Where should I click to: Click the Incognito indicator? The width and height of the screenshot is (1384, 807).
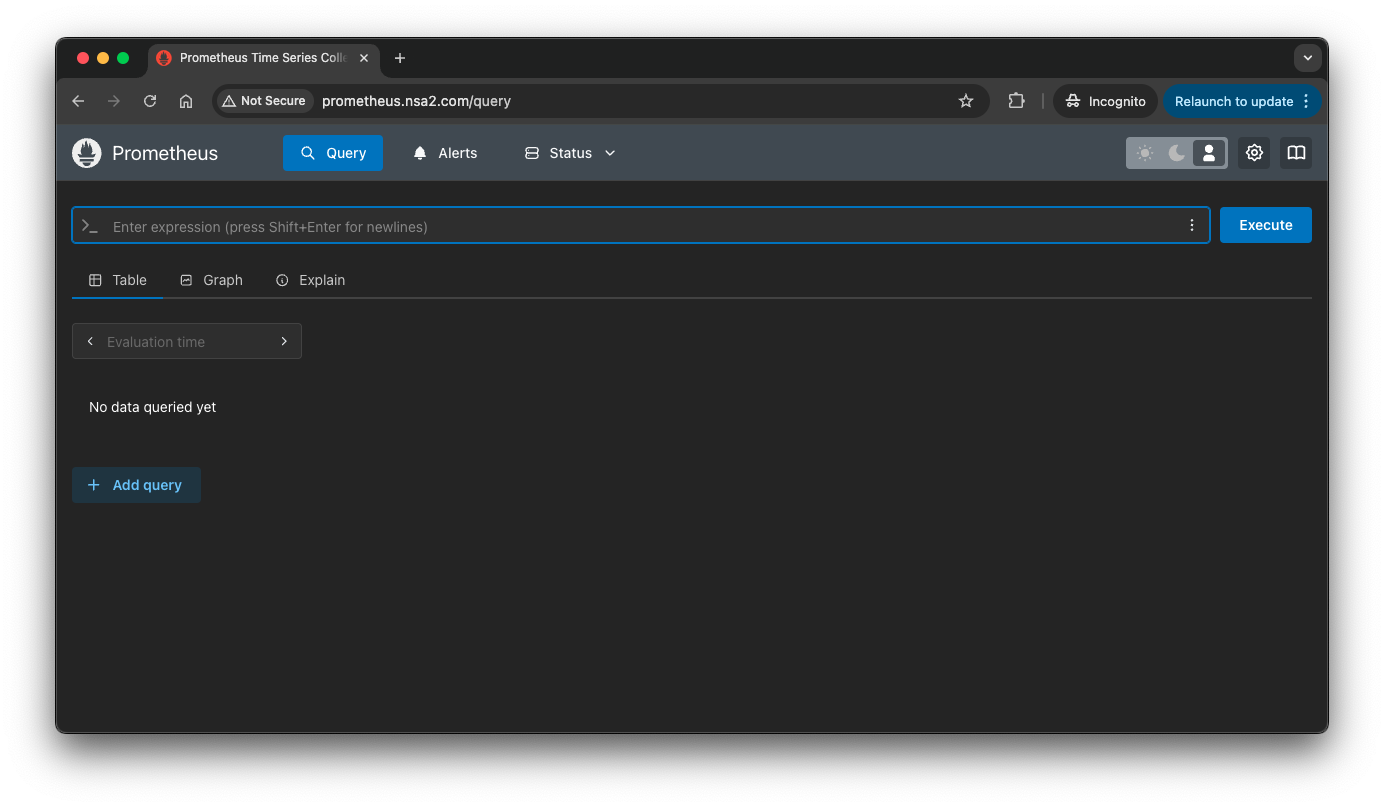[1105, 101]
